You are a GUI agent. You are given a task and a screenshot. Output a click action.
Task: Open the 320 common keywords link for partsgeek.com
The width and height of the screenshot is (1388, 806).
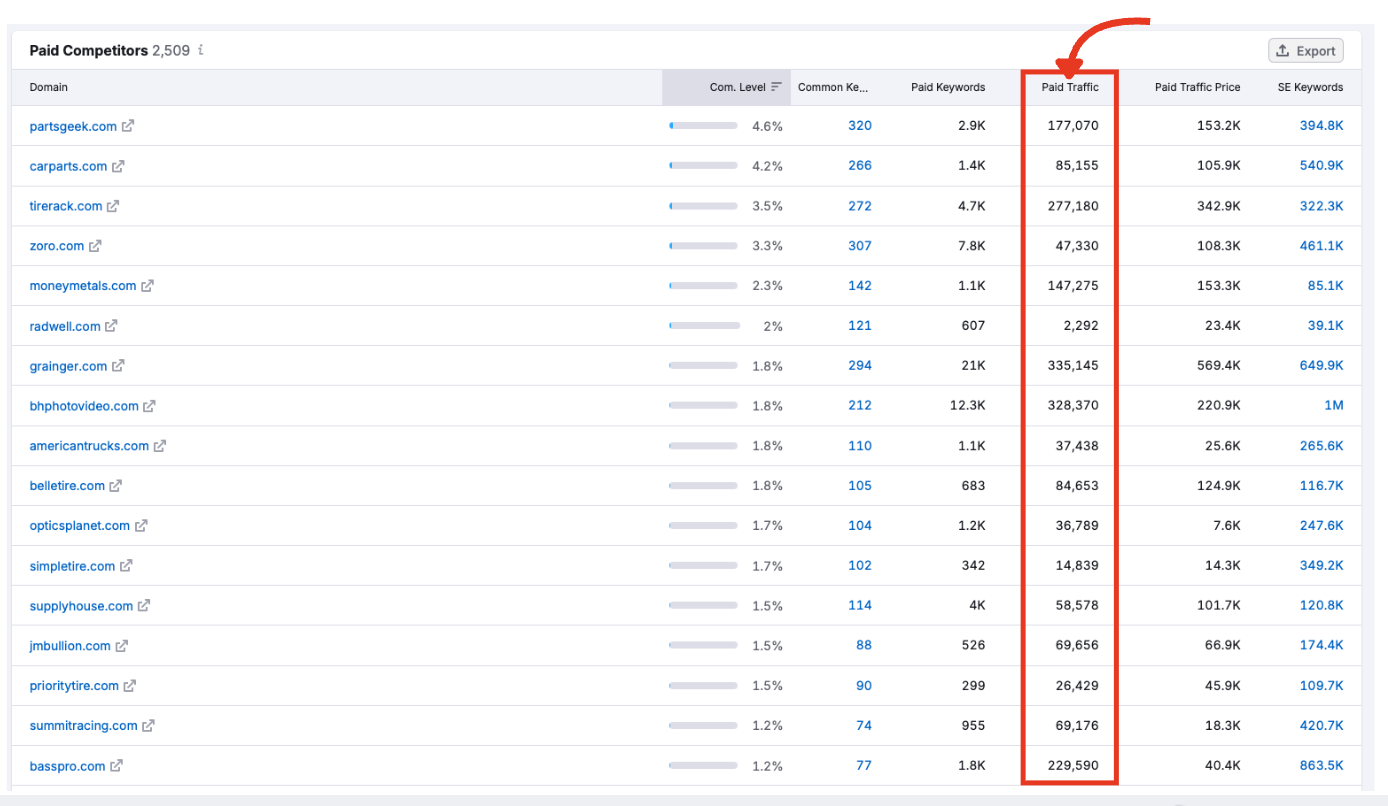point(860,125)
